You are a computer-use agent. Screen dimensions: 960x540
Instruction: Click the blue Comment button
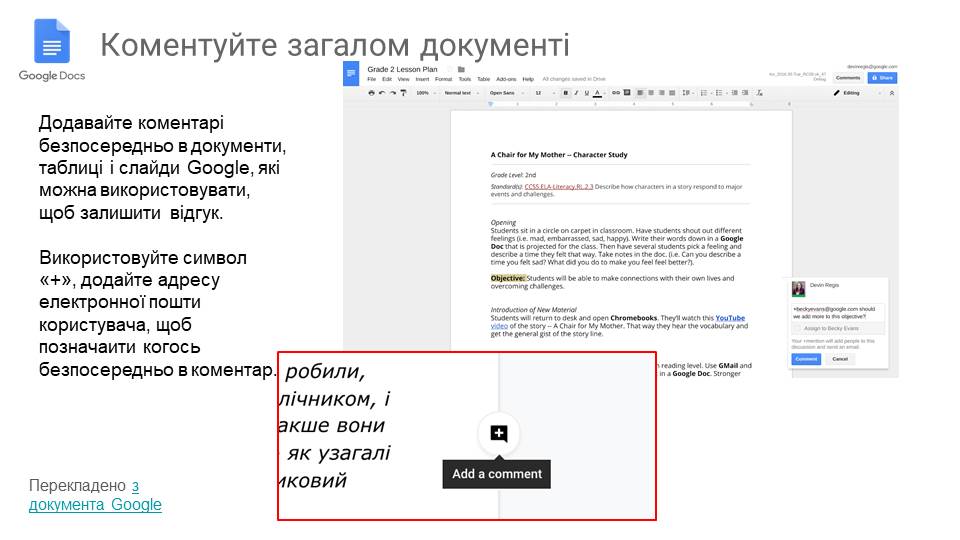806,359
